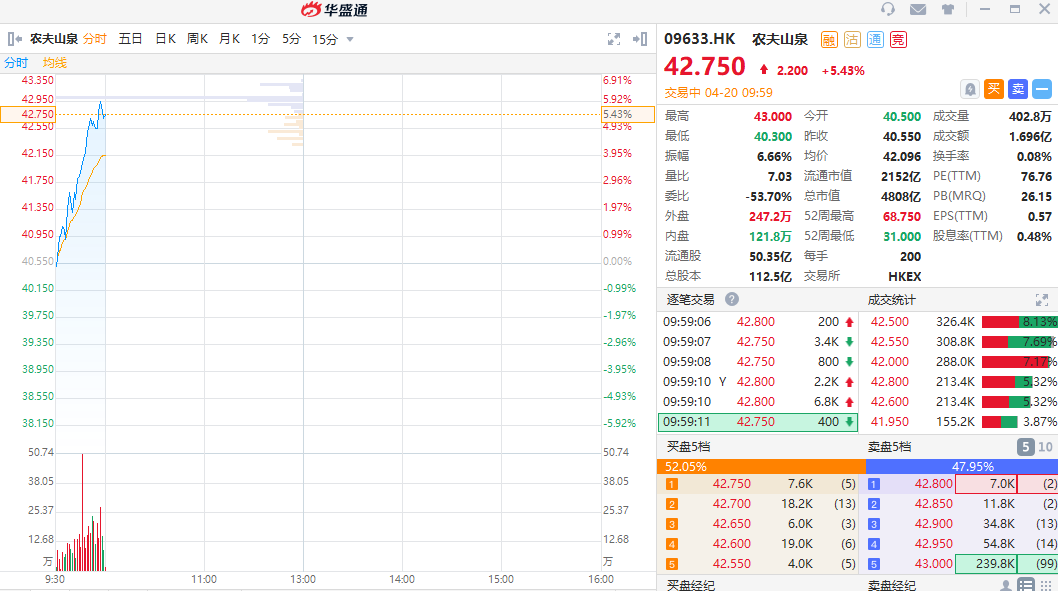Switch to 分时 intraday chart tab

tap(95, 39)
